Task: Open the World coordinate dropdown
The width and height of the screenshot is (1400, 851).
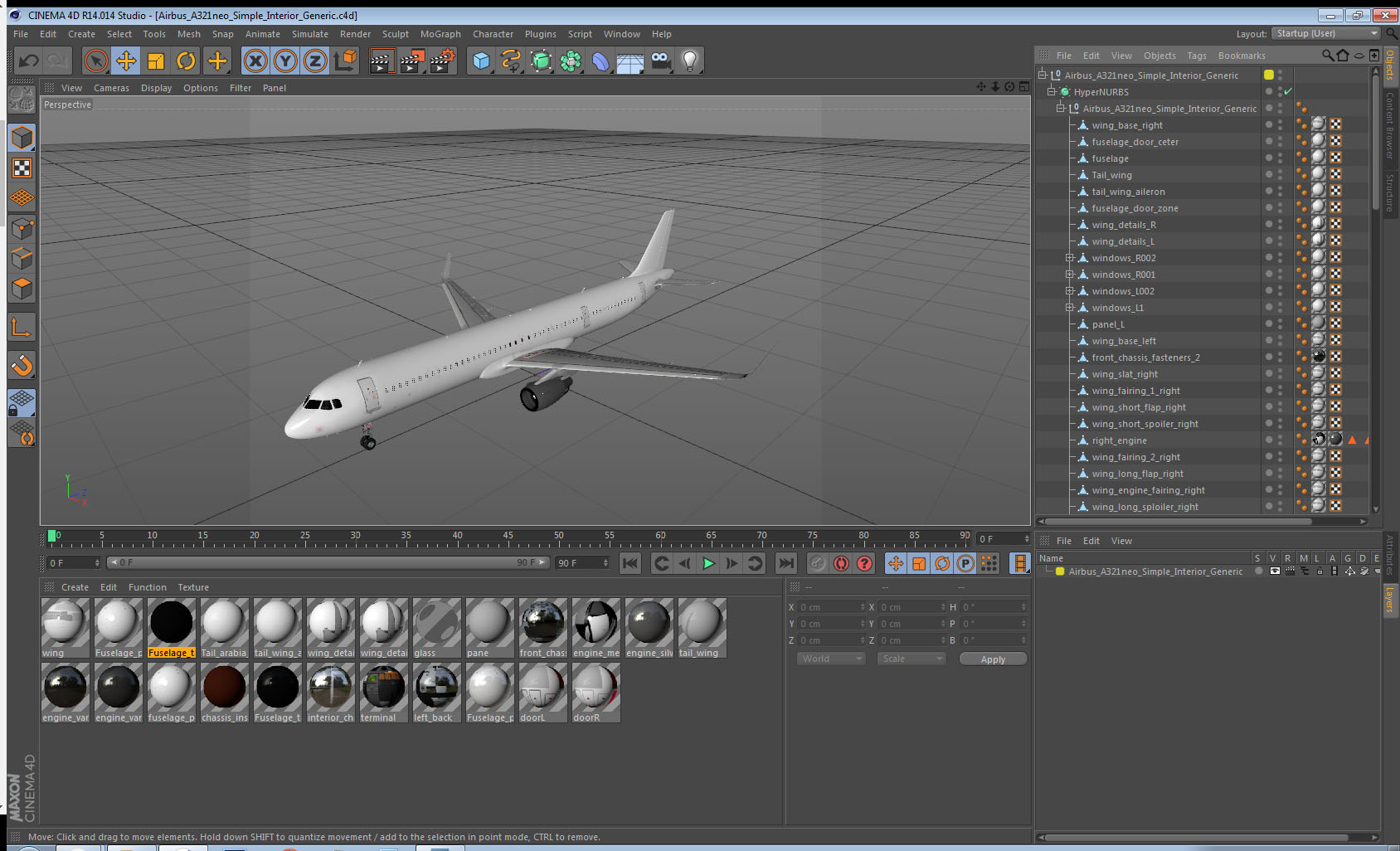Action: pos(831,659)
